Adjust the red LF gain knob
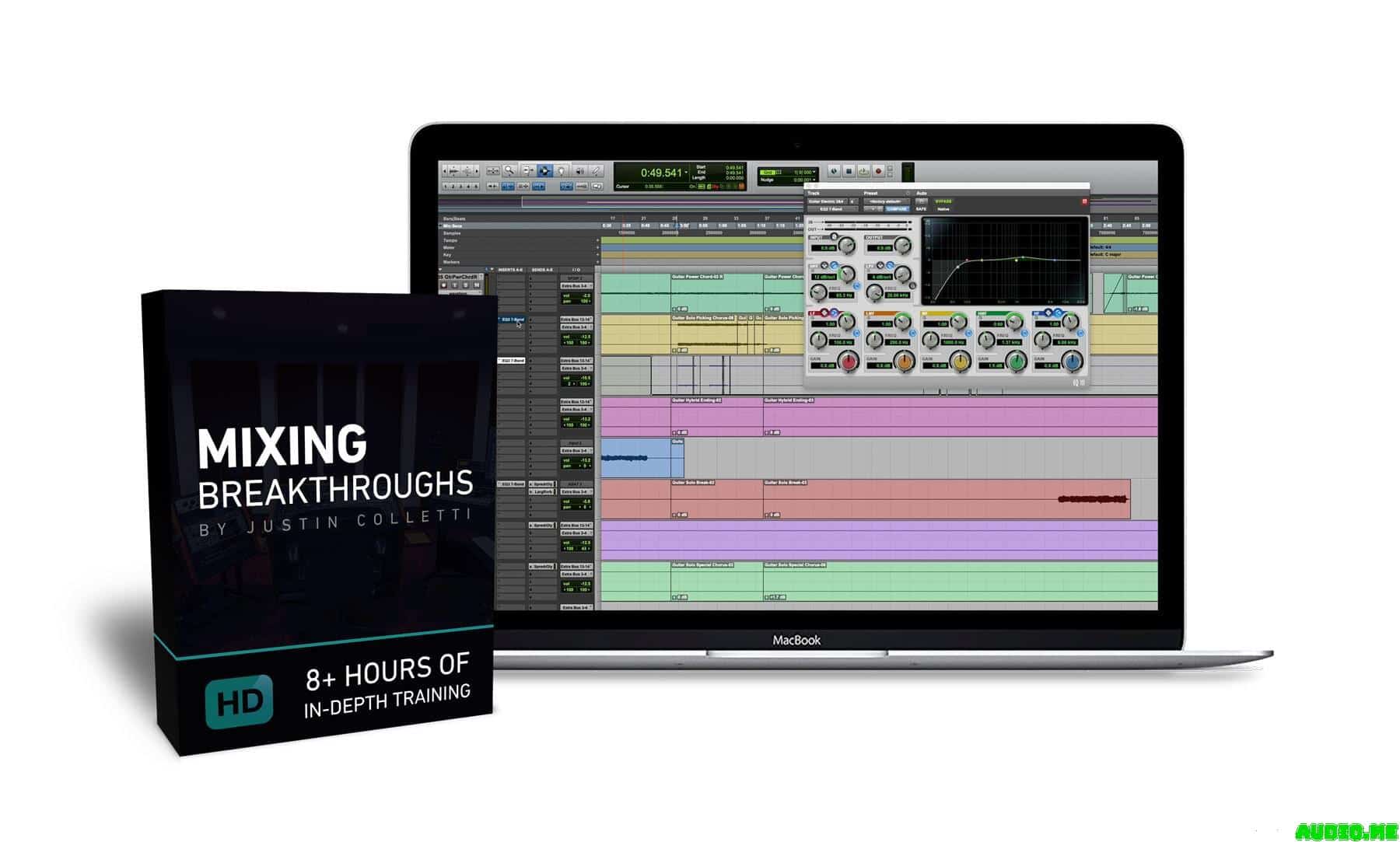The height and width of the screenshot is (842, 1400). point(849,362)
